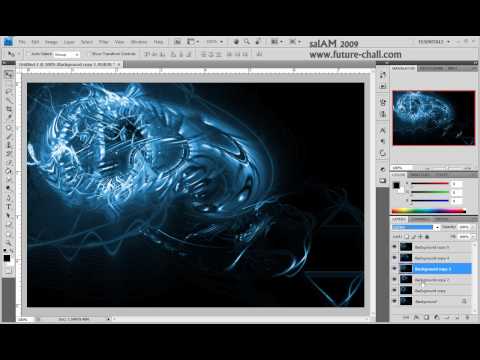Open the Window menu
The width and height of the screenshot is (480, 360).
(139, 42)
